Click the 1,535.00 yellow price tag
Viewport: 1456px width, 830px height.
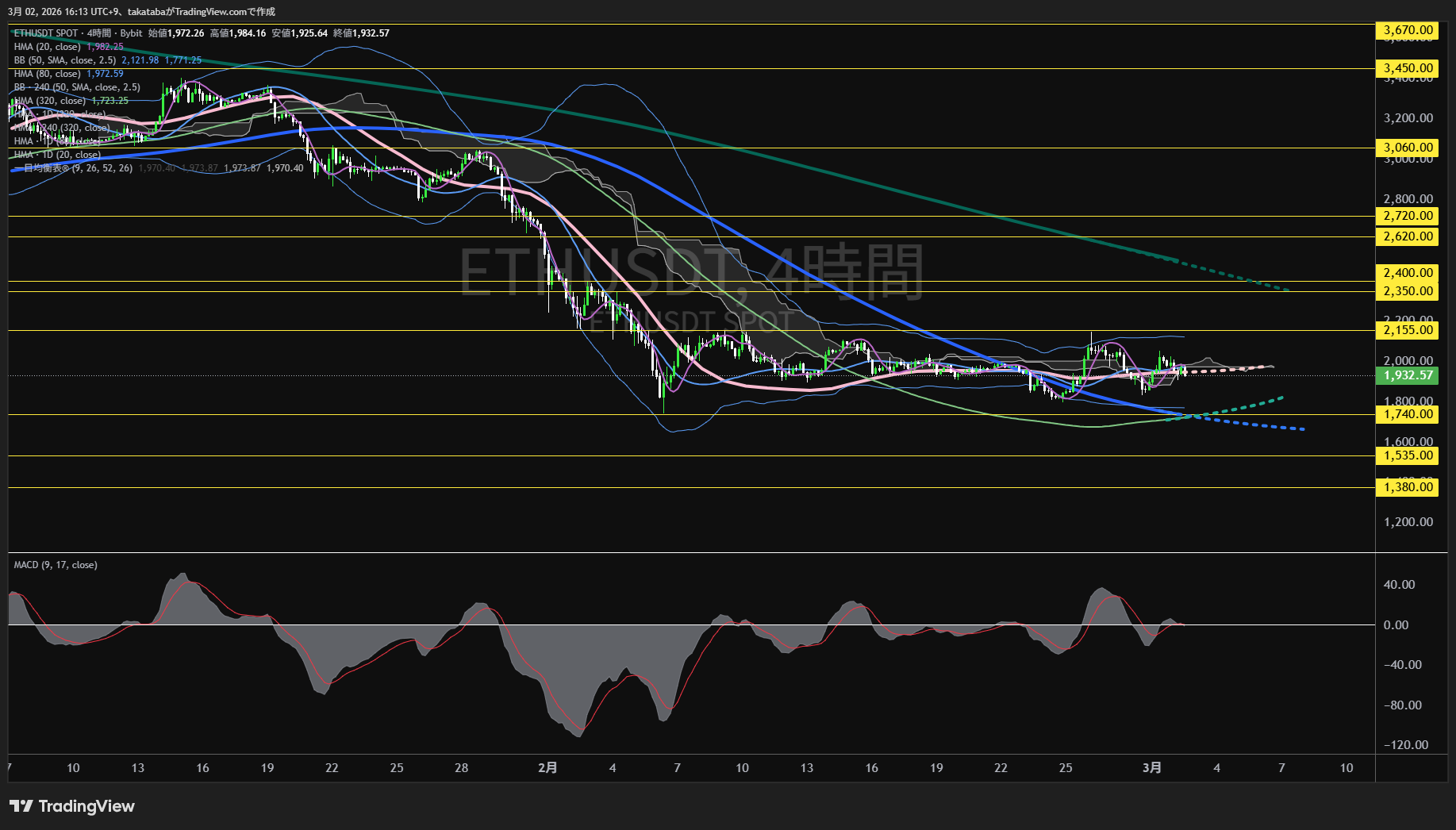click(1408, 455)
